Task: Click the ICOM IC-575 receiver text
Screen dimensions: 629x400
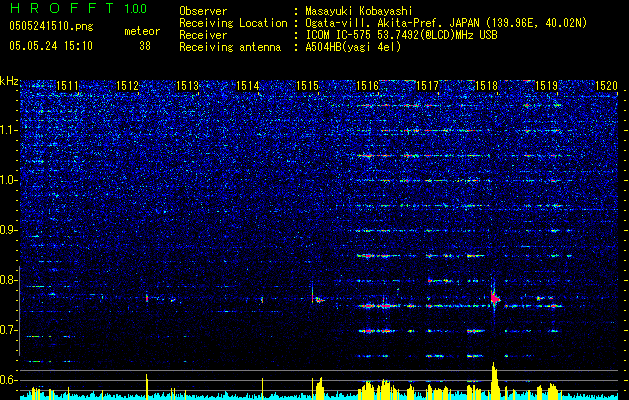Action: tap(401, 35)
